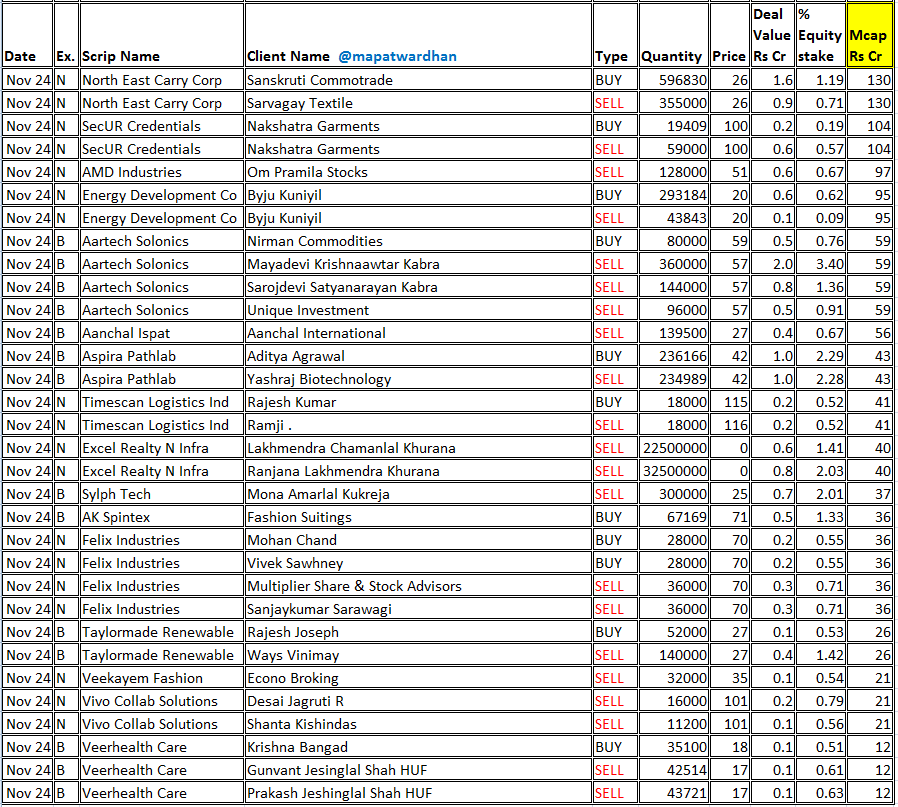898x807 pixels.
Task: Select client cell 'Nirman Commodities'
Action: (418, 241)
